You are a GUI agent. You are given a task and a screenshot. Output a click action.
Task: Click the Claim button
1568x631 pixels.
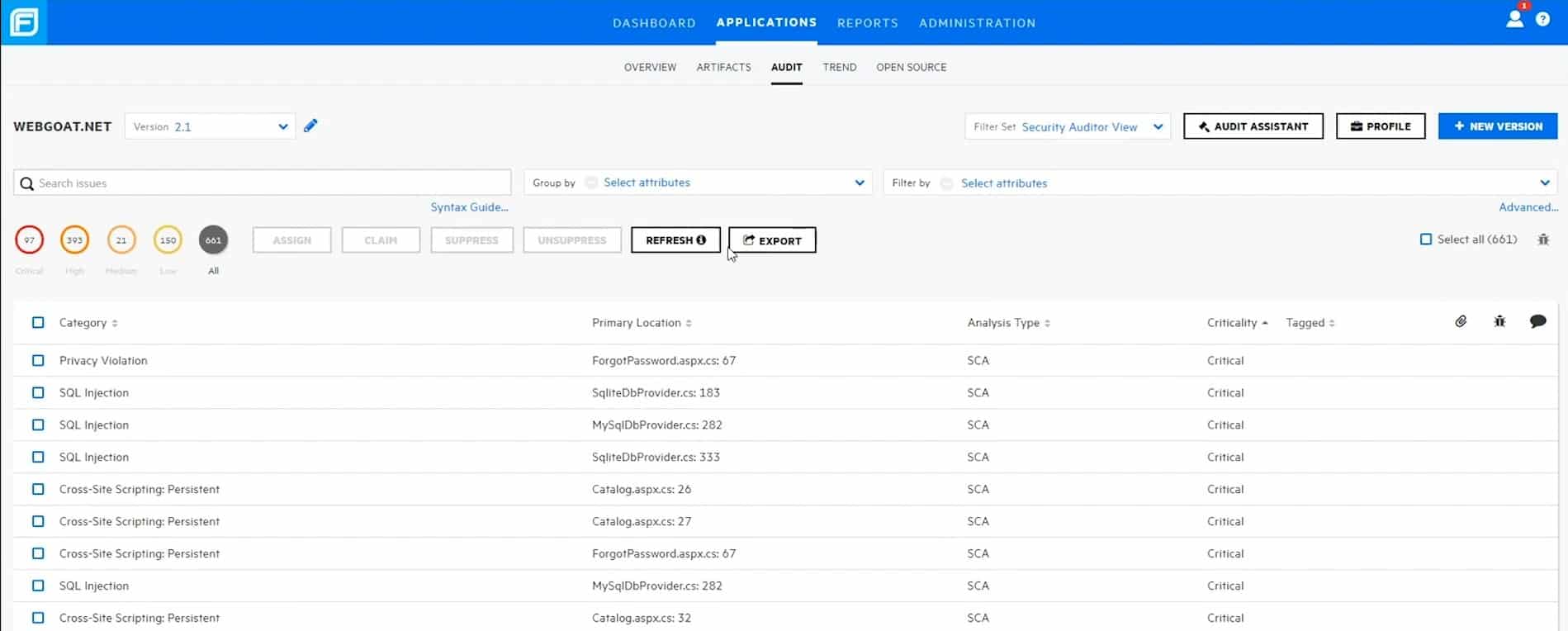coord(381,240)
